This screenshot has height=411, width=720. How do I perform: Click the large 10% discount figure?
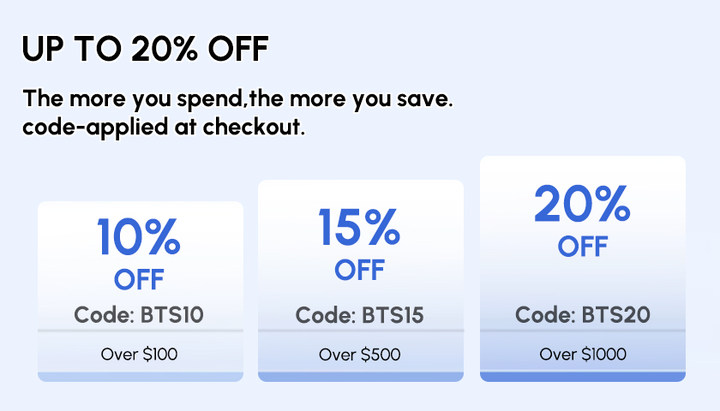pos(139,236)
